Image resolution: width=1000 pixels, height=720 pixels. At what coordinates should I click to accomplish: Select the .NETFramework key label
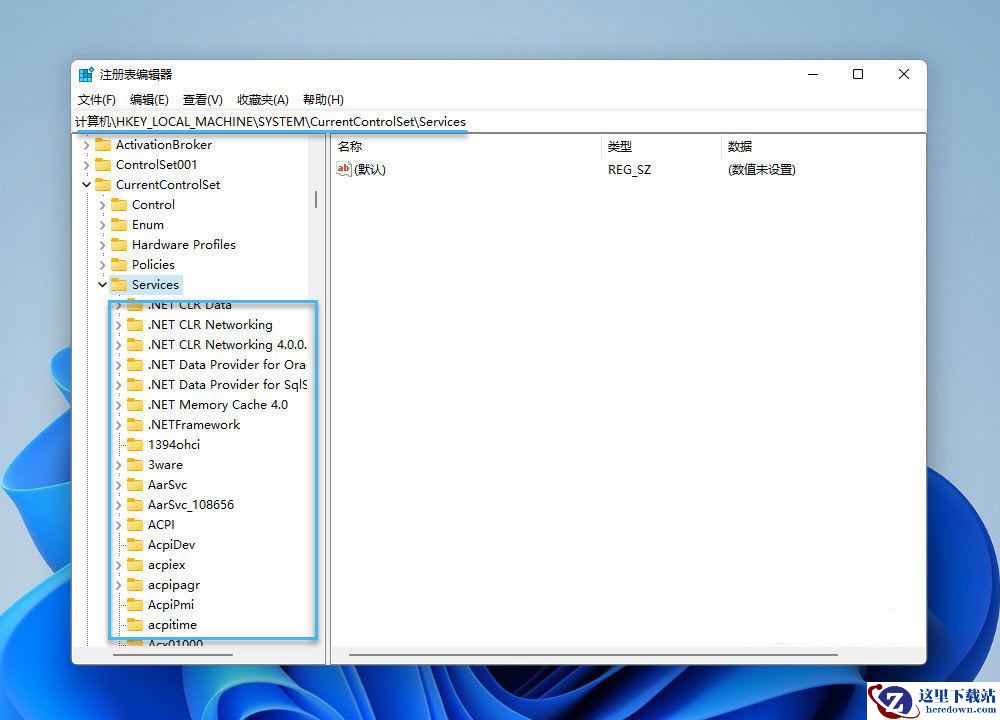[194, 425]
